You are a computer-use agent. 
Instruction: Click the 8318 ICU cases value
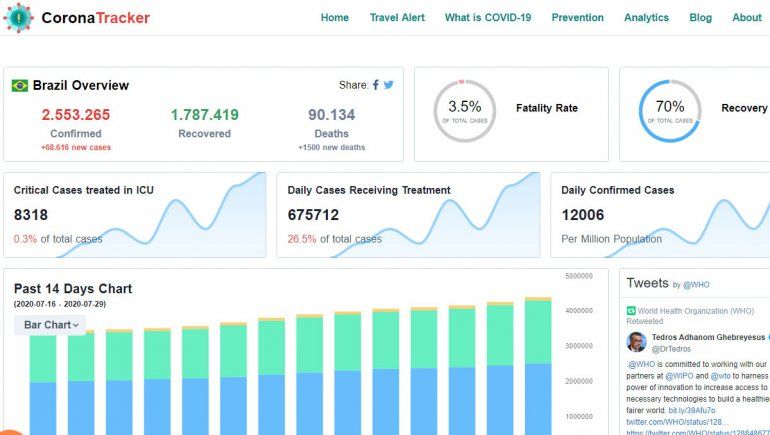tap(31, 215)
